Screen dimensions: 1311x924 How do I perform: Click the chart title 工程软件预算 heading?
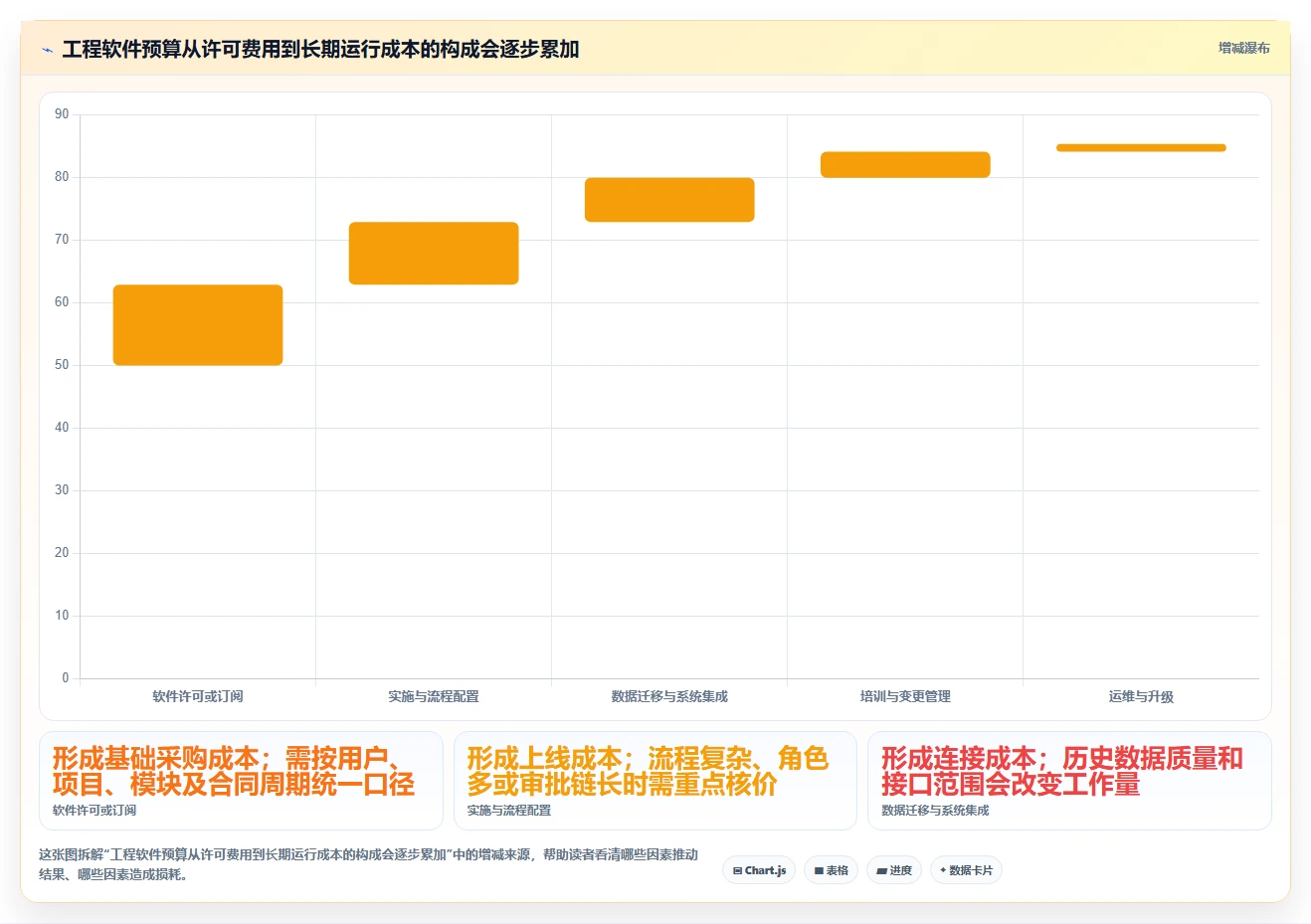point(320,50)
